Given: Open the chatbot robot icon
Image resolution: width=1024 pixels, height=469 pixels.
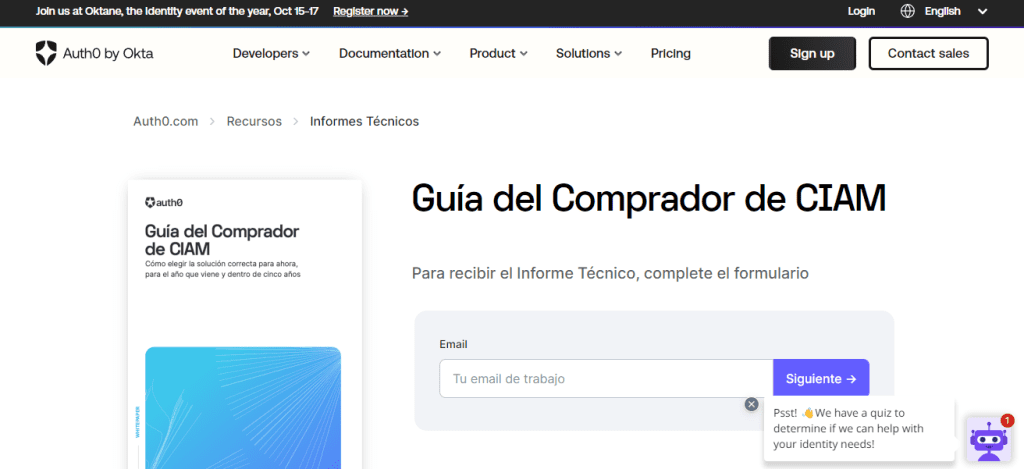Looking at the screenshot, I should coord(989,440).
